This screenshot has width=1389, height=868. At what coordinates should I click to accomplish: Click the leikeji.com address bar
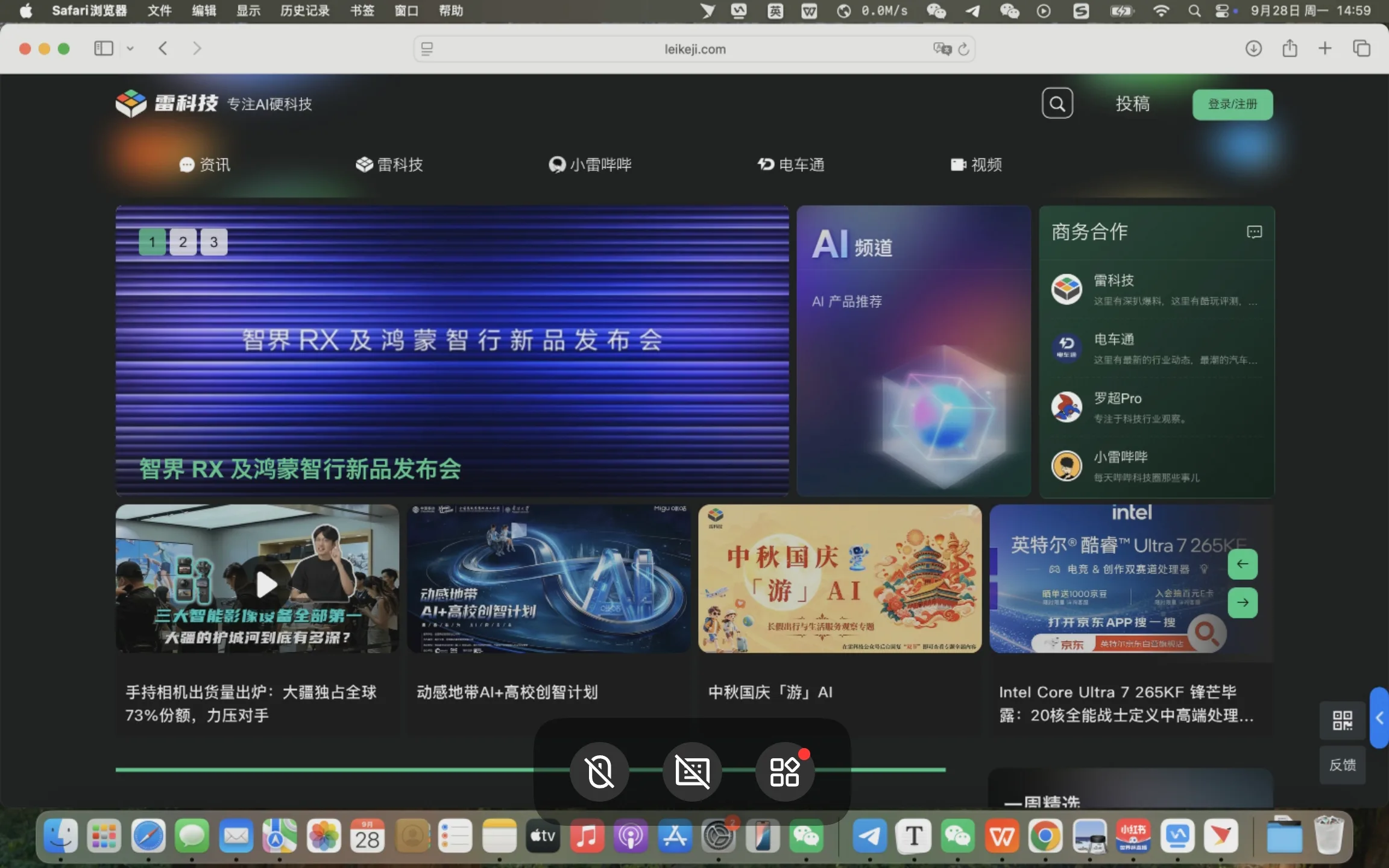(694, 49)
